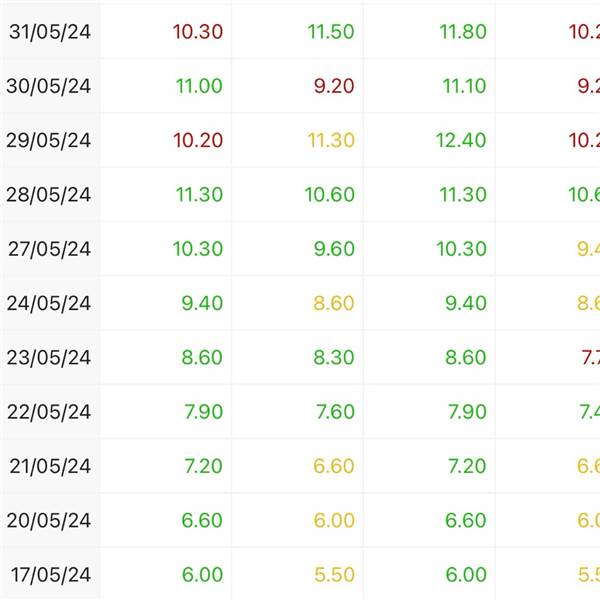Select the yellow 11.30 value on 29/05/24
This screenshot has height=600, width=600.
331,140
